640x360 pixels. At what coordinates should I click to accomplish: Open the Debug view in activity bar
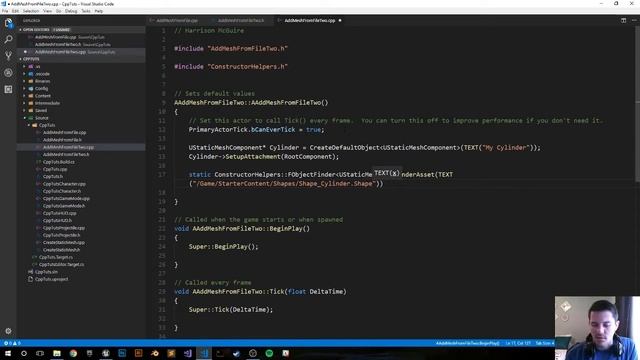click(x=8, y=73)
